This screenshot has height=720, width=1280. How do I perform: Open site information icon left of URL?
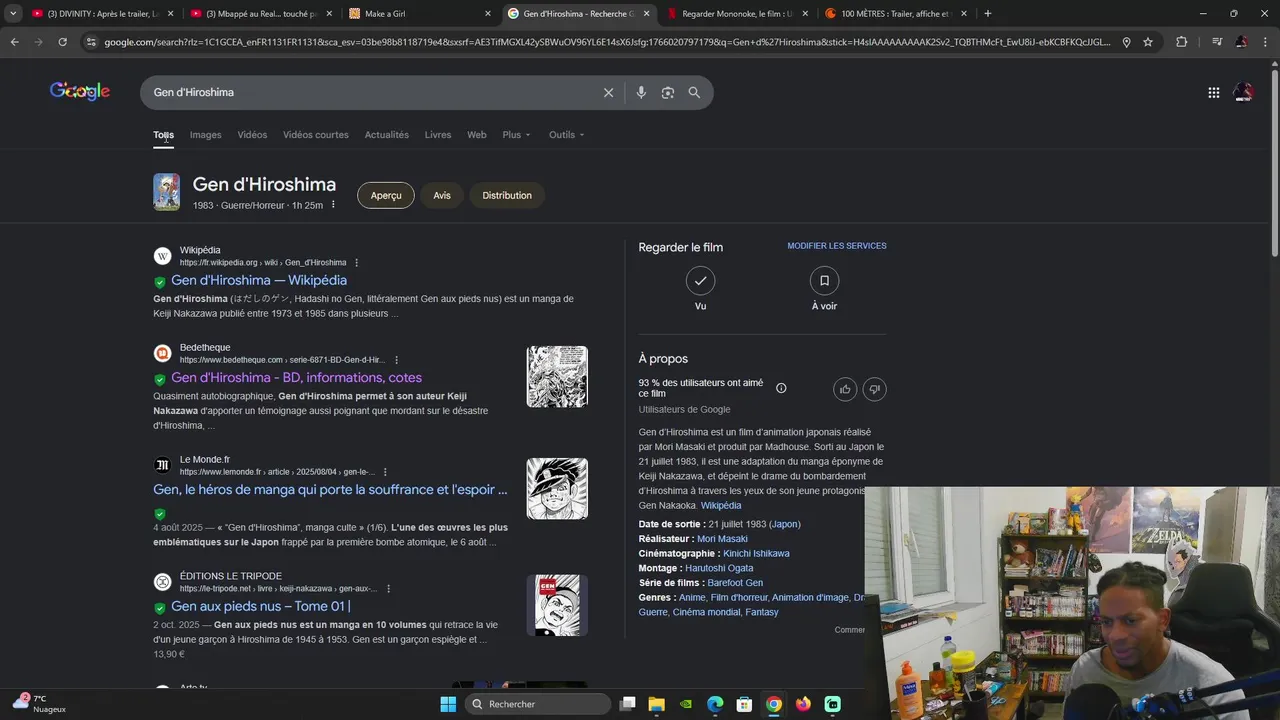tap(91, 42)
